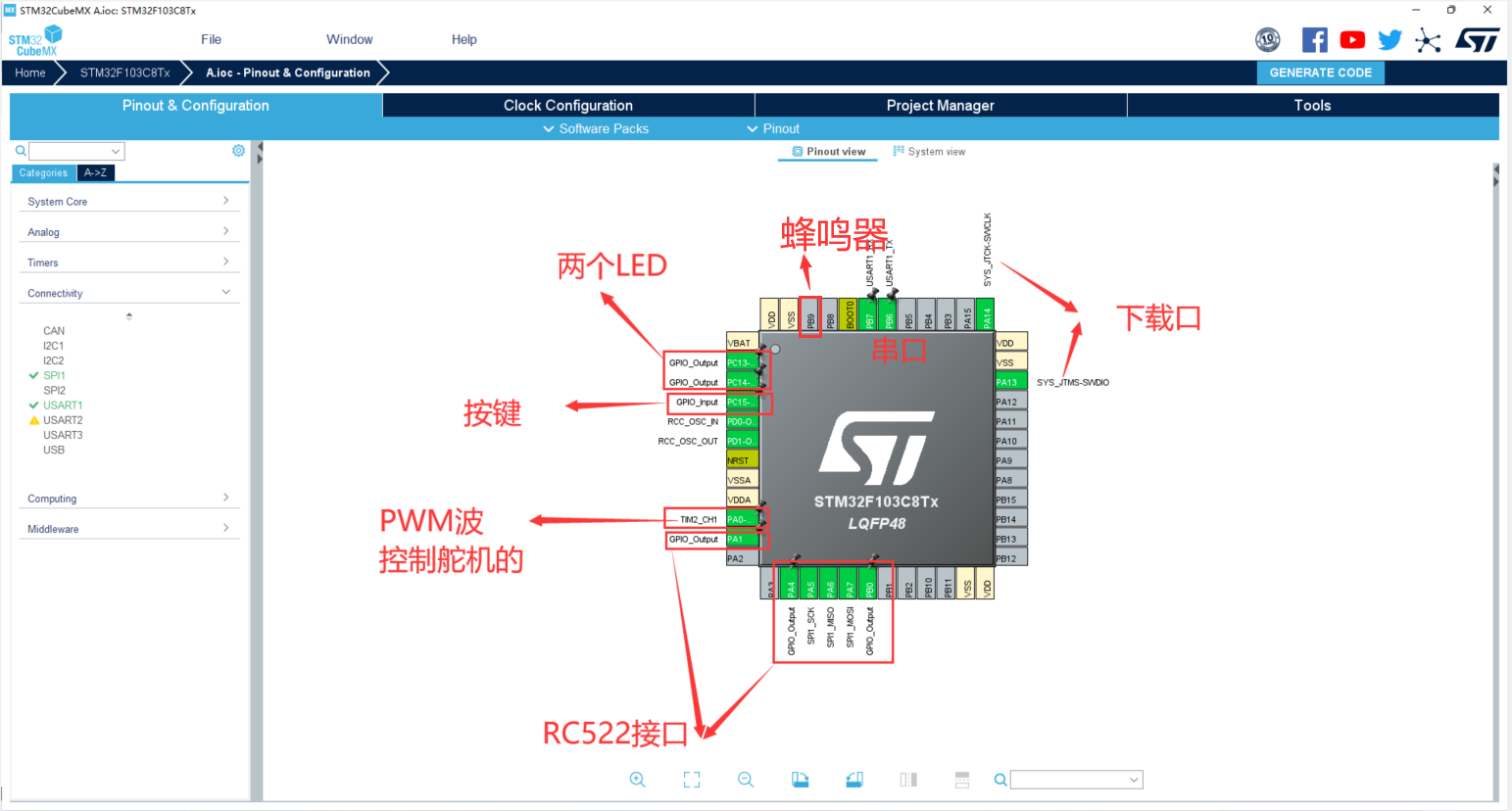This screenshot has width=1512, height=811.
Task: Zoom out of the pinout view
Action: [746, 780]
